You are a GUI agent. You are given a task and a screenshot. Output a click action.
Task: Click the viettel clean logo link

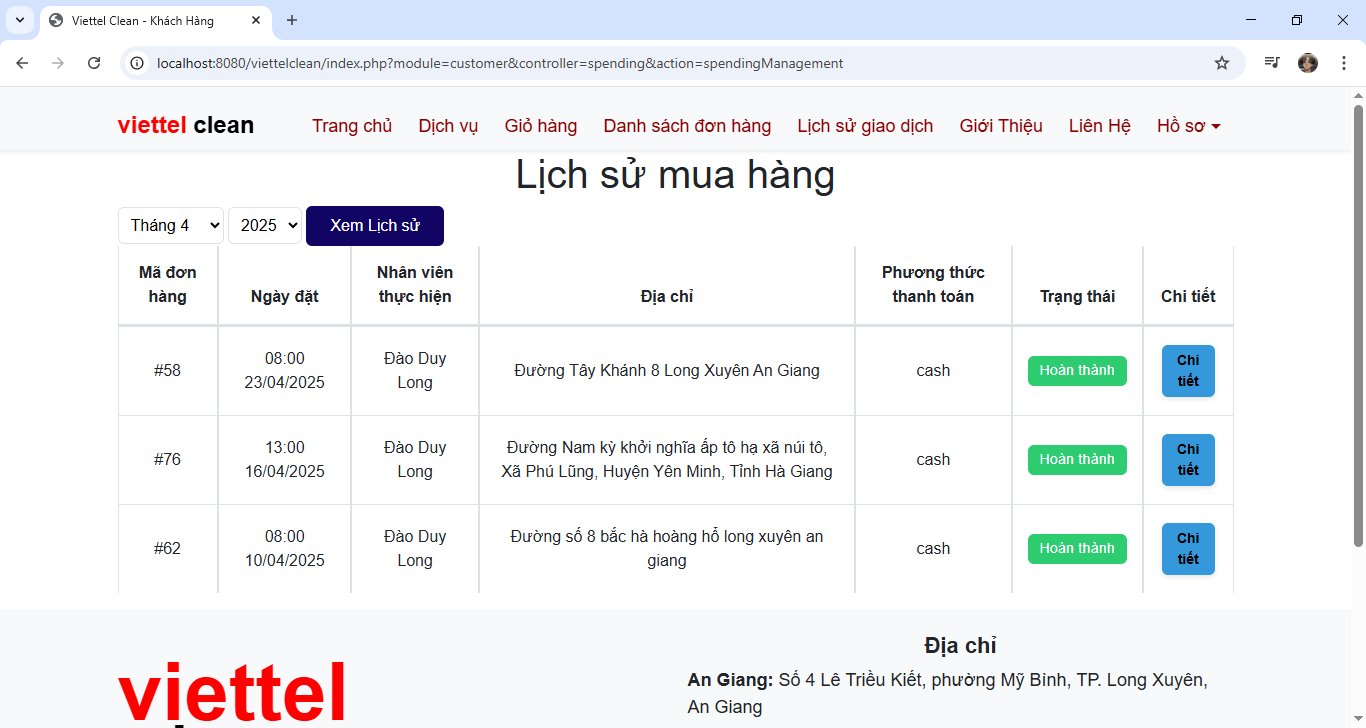coord(186,126)
